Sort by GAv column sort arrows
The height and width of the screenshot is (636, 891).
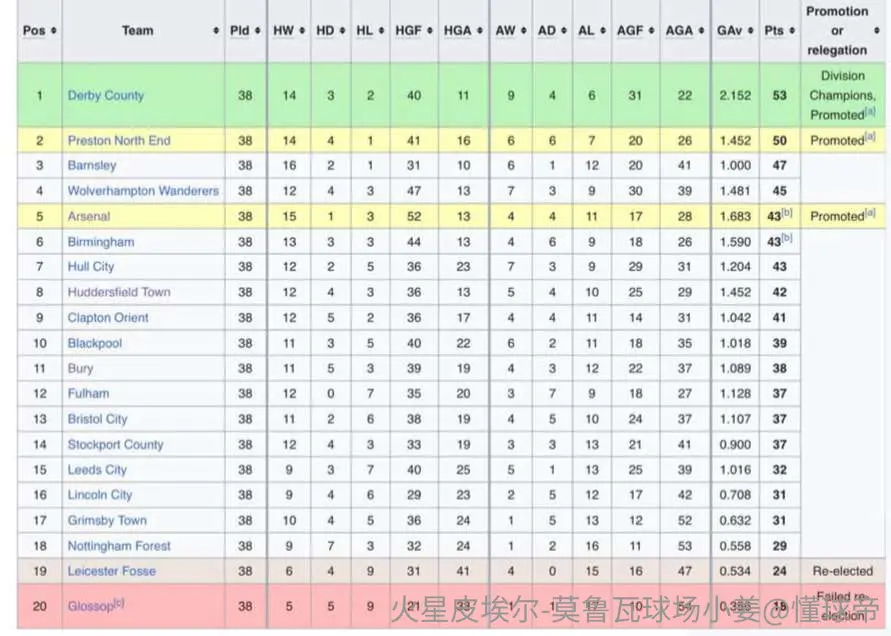tap(750, 31)
